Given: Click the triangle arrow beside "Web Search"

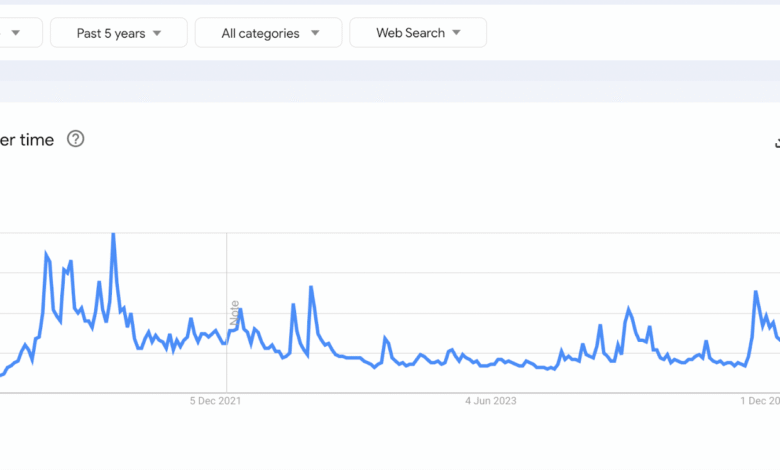Looking at the screenshot, I should (x=456, y=33).
